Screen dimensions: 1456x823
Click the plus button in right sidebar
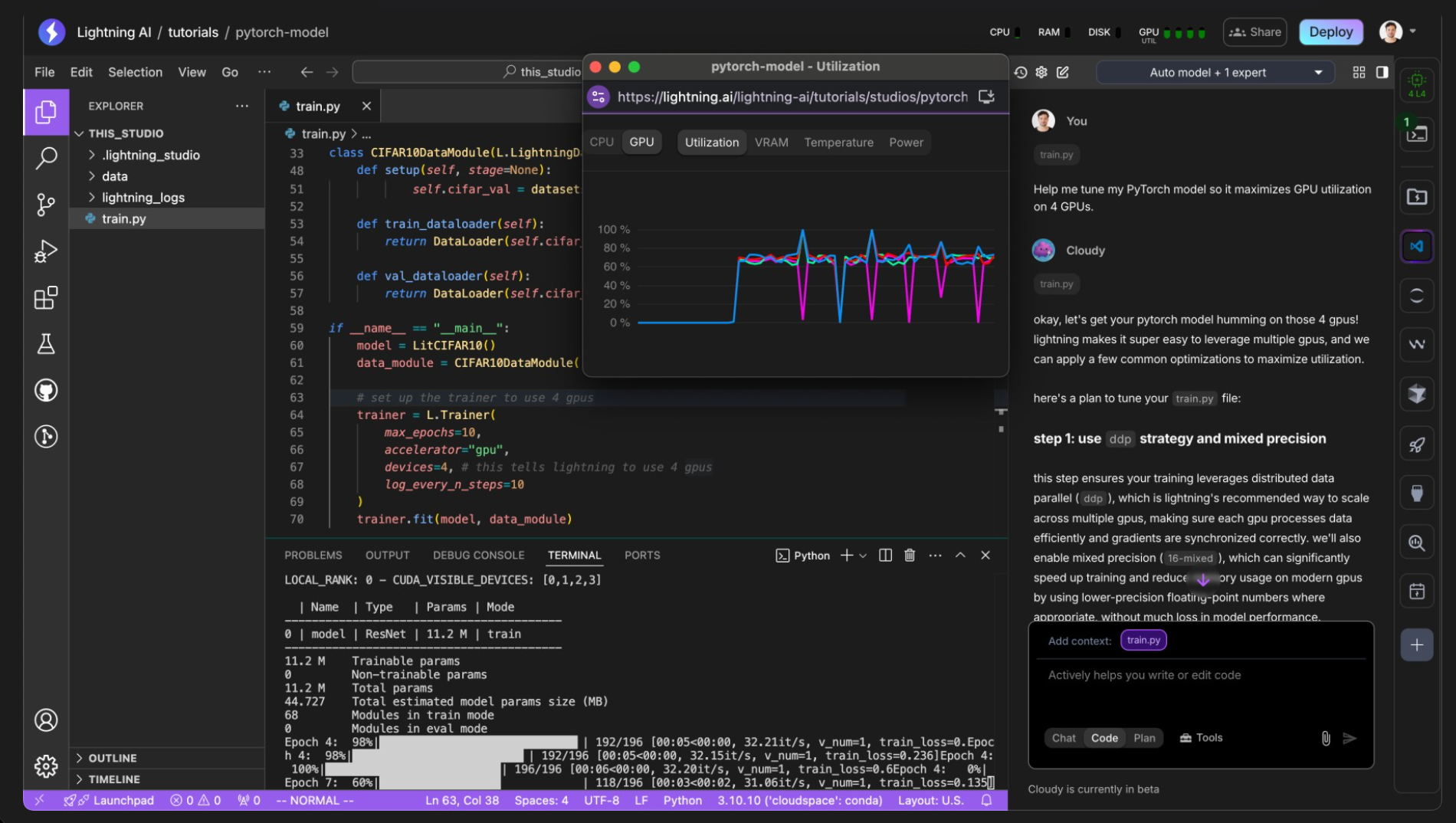click(x=1417, y=645)
